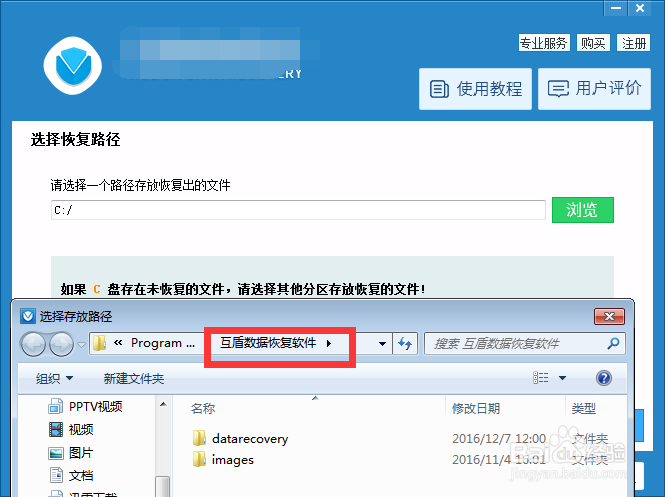Screen dimensions: 665x497
Task: Select 视频 library in navigation pane
Action: click(x=81, y=429)
